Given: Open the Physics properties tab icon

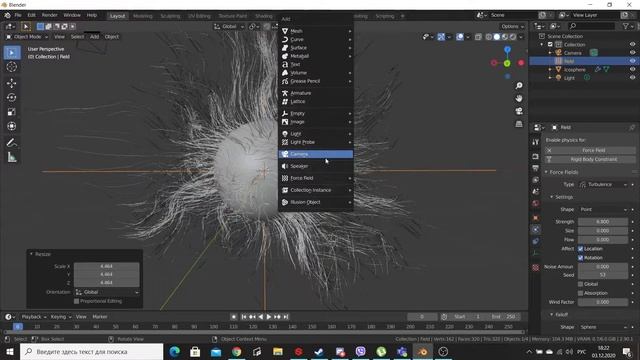Looking at the screenshot, I should (x=536, y=230).
